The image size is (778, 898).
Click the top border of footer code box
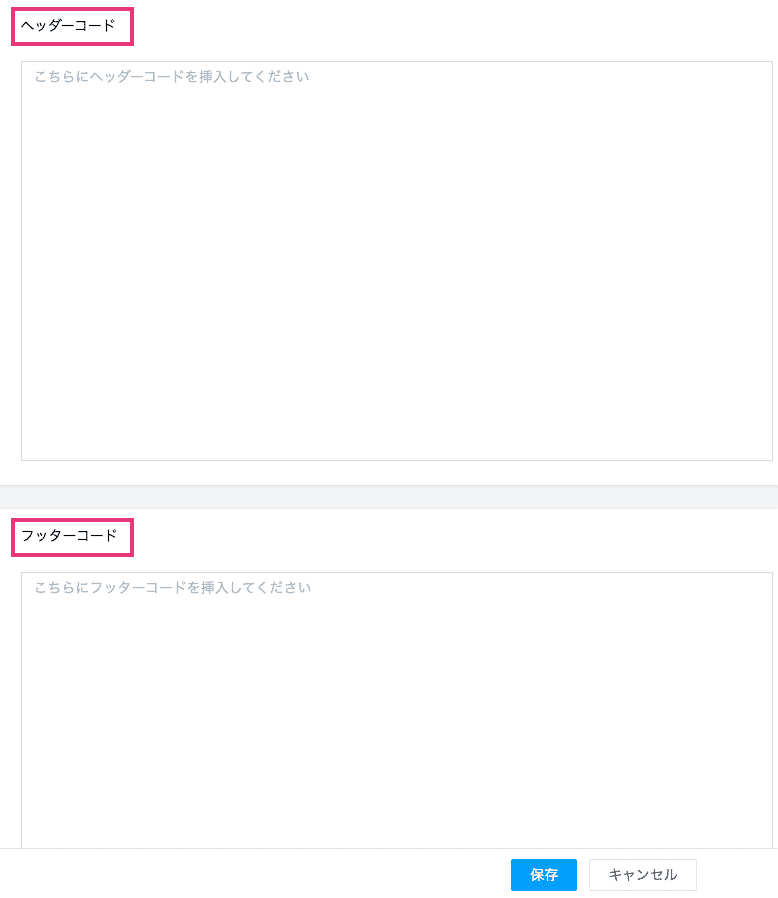(396, 573)
